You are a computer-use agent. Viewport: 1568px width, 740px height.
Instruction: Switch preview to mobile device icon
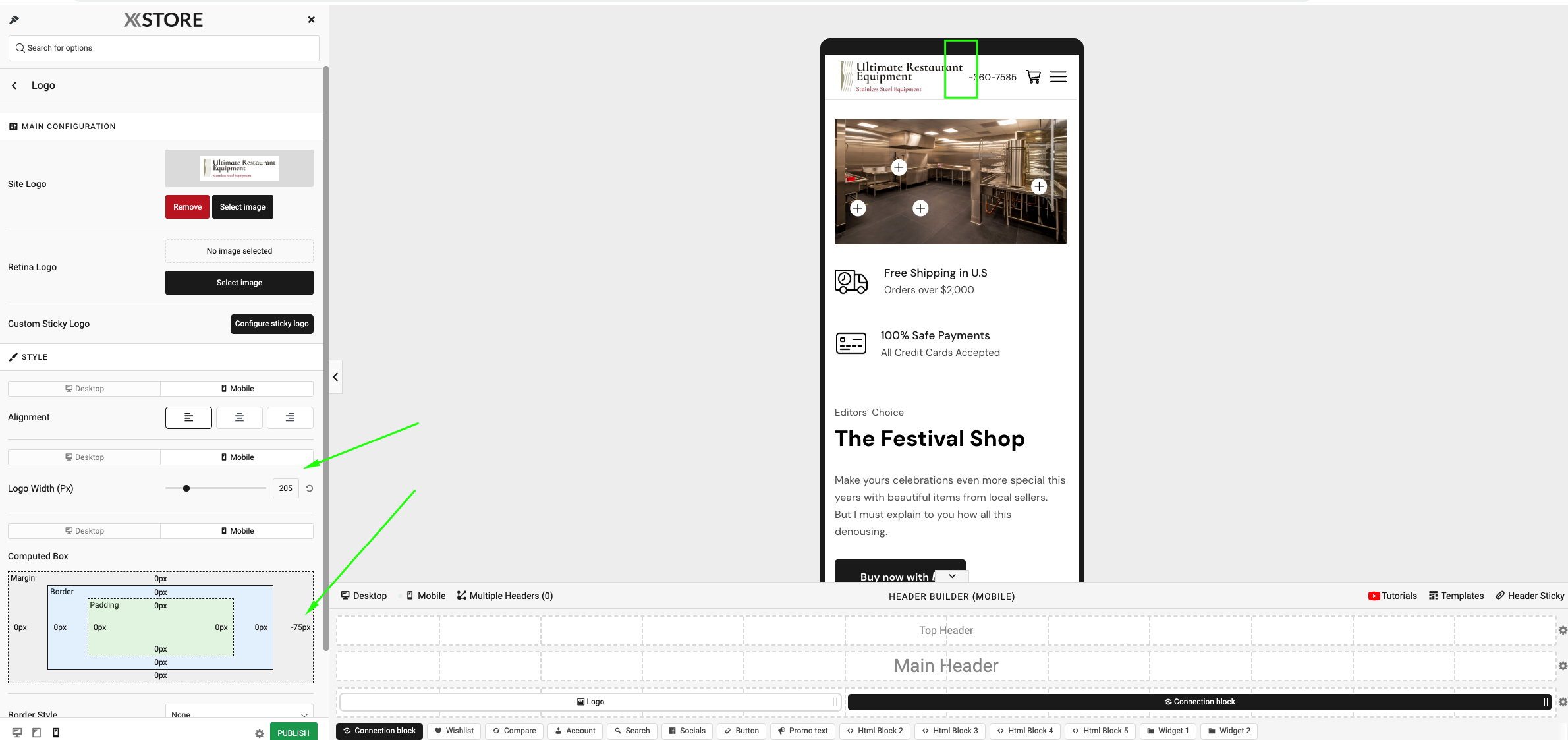click(56, 733)
